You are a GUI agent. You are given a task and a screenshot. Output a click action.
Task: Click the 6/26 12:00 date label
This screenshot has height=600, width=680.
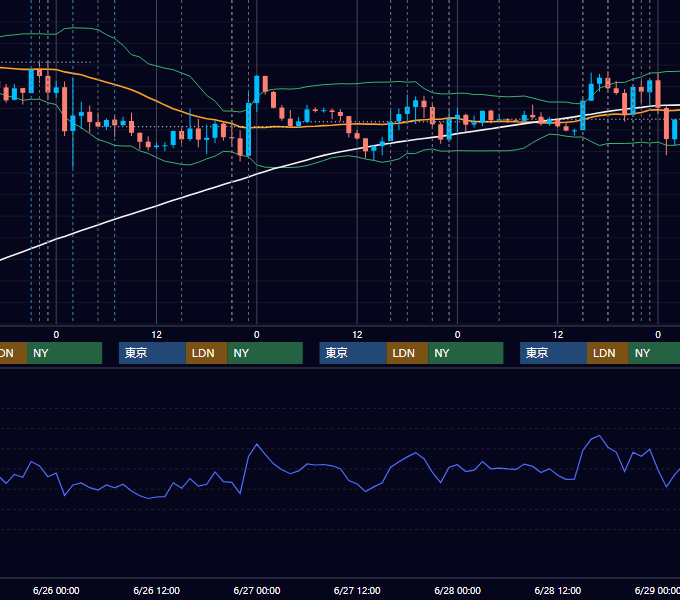(x=157, y=590)
